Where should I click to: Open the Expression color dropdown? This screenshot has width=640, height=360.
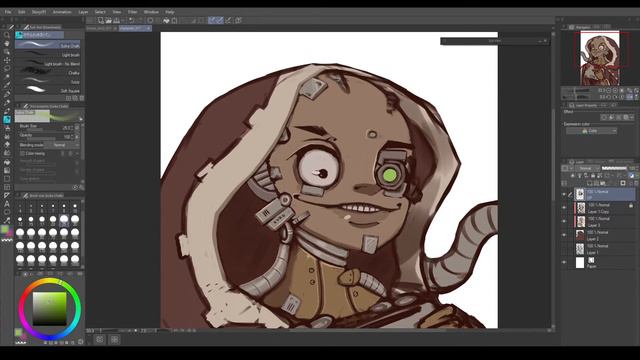(591, 131)
